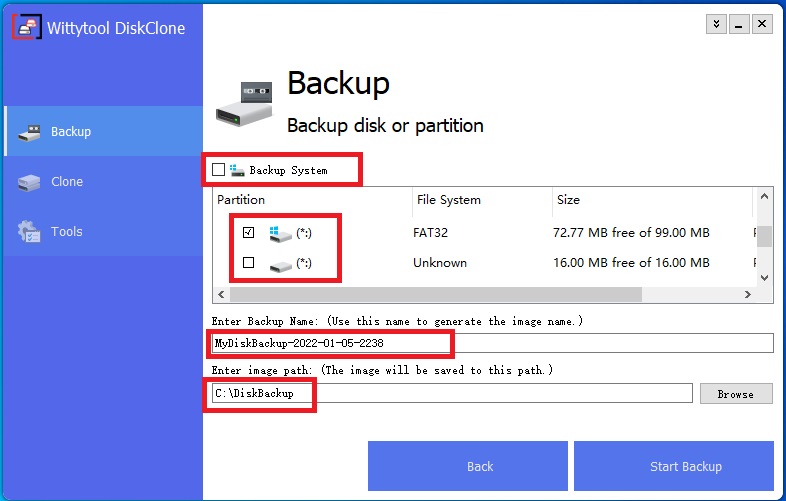Uncheck the FAT32 partition checkbox
Screen dimensions: 786x501
click(x=248, y=232)
